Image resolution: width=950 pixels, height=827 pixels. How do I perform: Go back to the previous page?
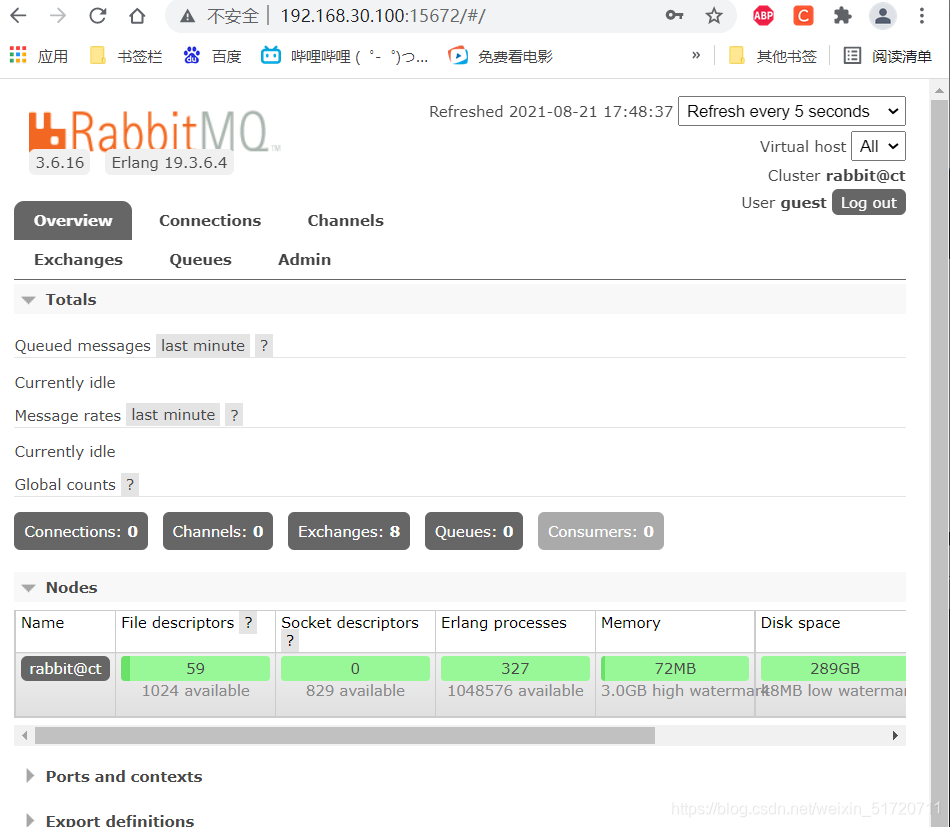click(x=18, y=16)
